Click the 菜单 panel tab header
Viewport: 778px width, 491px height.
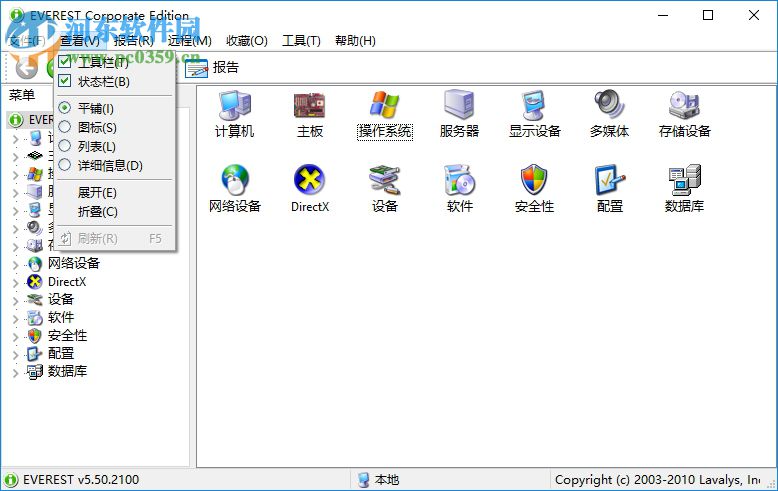pyautogui.click(x=22, y=95)
